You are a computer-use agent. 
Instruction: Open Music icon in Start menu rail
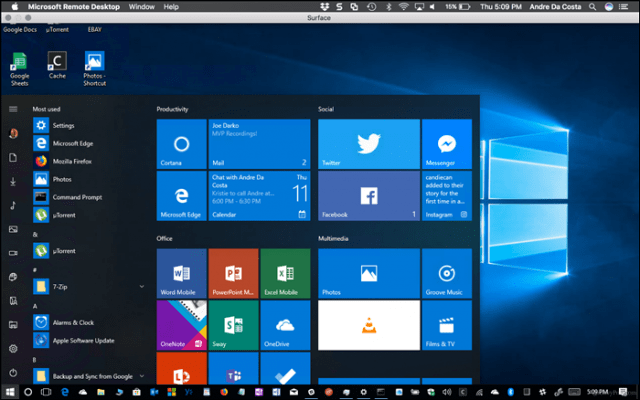(x=13, y=205)
